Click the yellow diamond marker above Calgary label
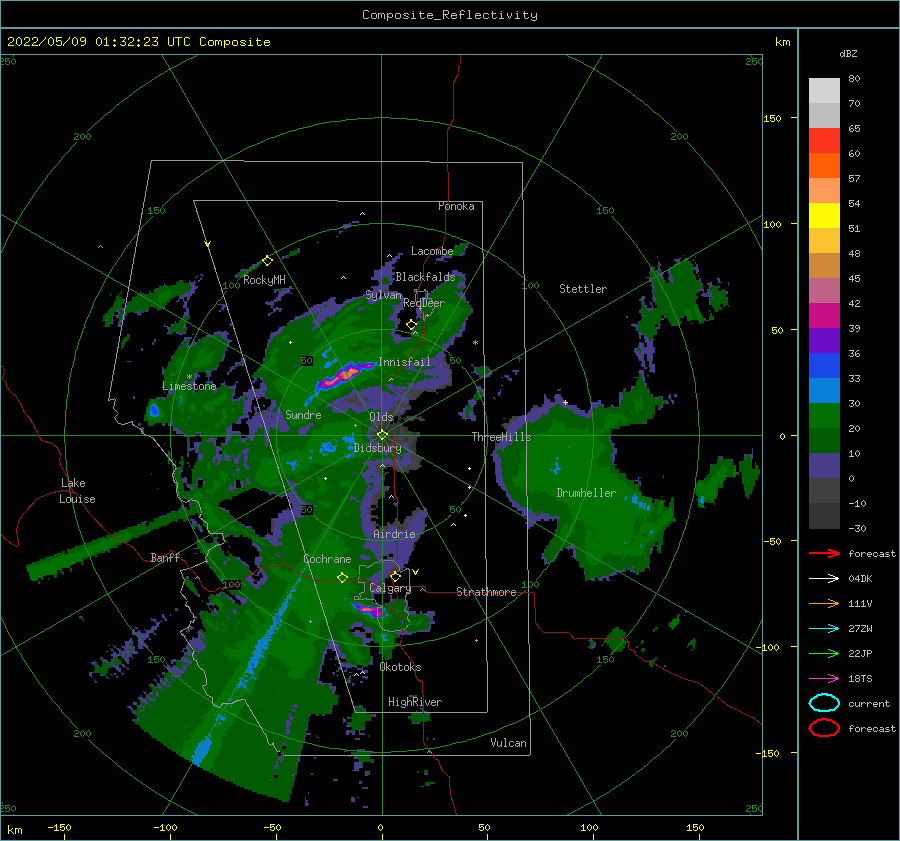Screen dimensions: 900x841 pyautogui.click(x=395, y=576)
